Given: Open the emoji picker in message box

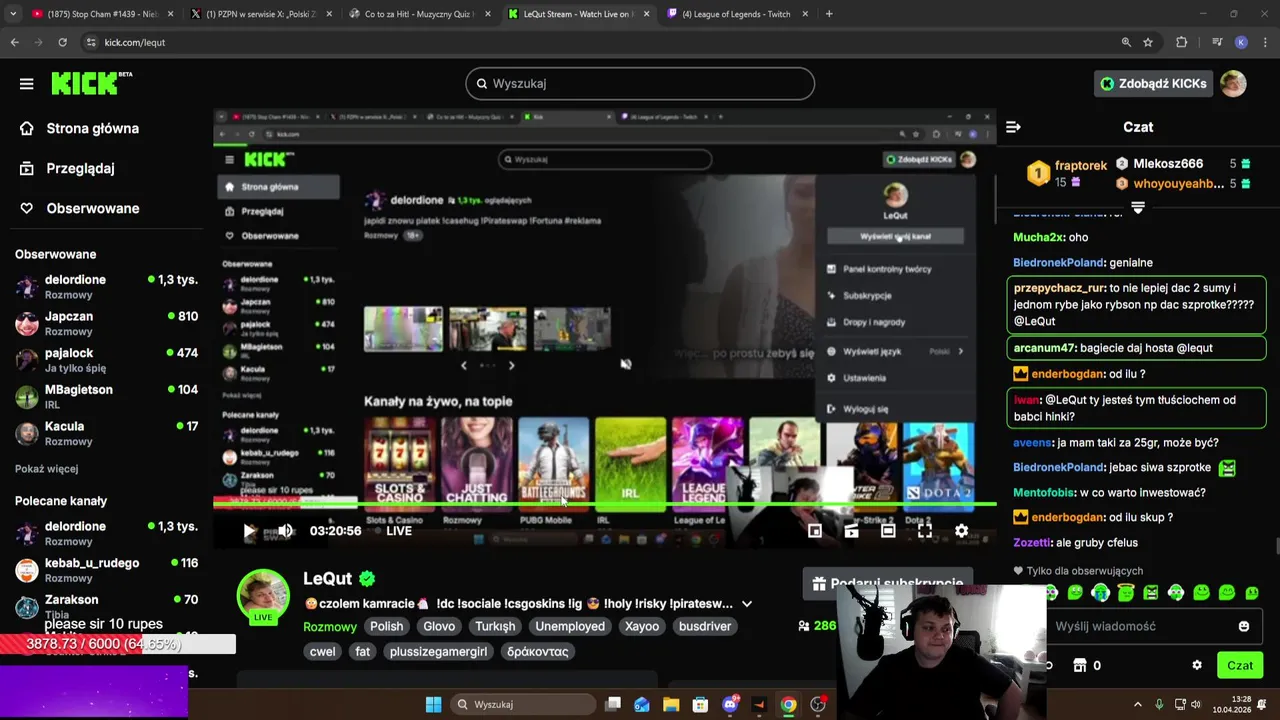Looking at the screenshot, I should [x=1244, y=626].
